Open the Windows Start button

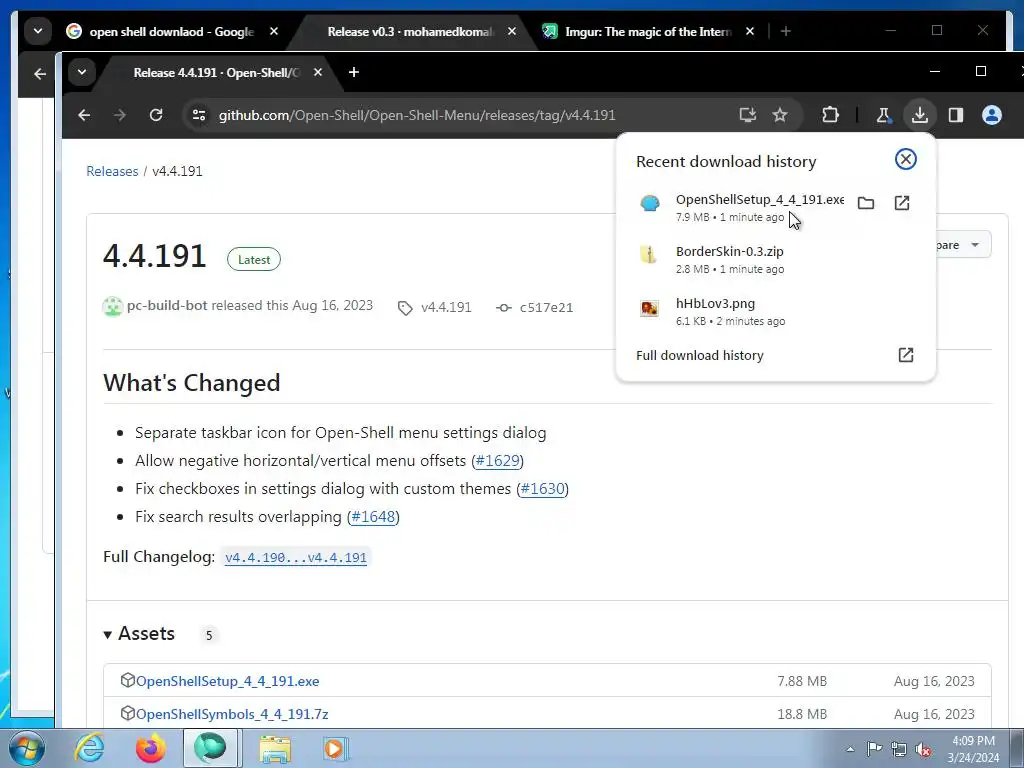(26, 748)
